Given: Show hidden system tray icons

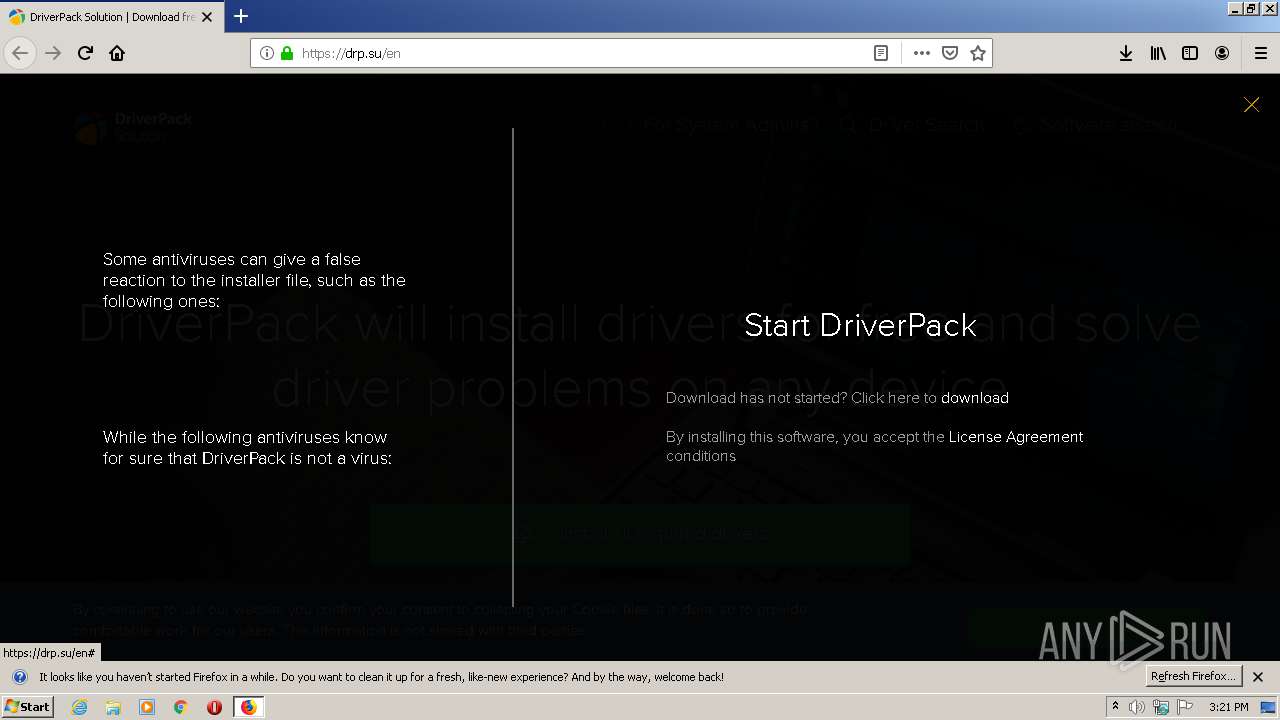Looking at the screenshot, I should 1115,707.
